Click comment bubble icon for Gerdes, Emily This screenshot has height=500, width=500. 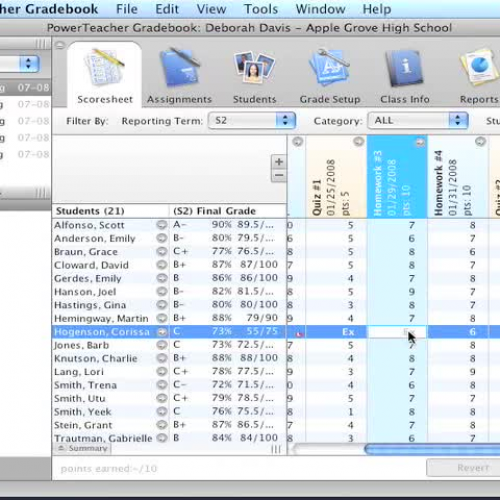pos(162,278)
